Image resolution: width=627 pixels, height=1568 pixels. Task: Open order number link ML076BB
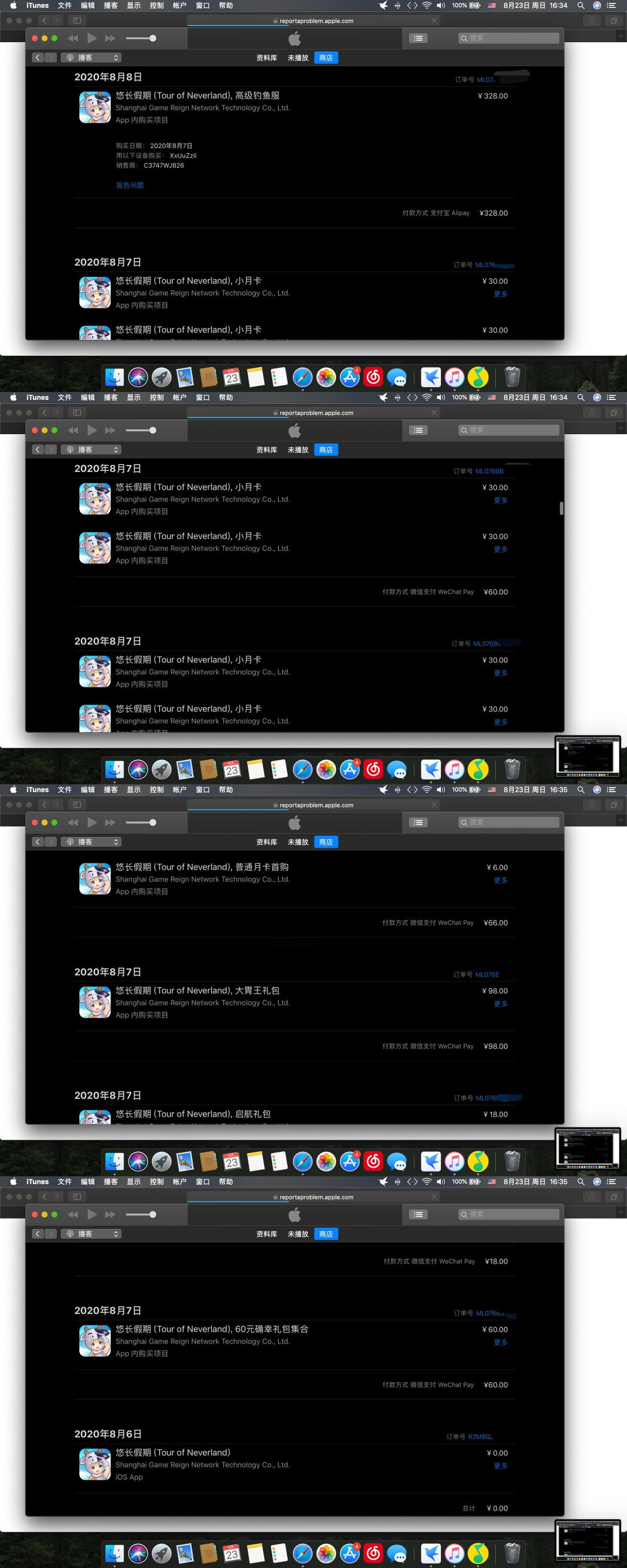489,471
